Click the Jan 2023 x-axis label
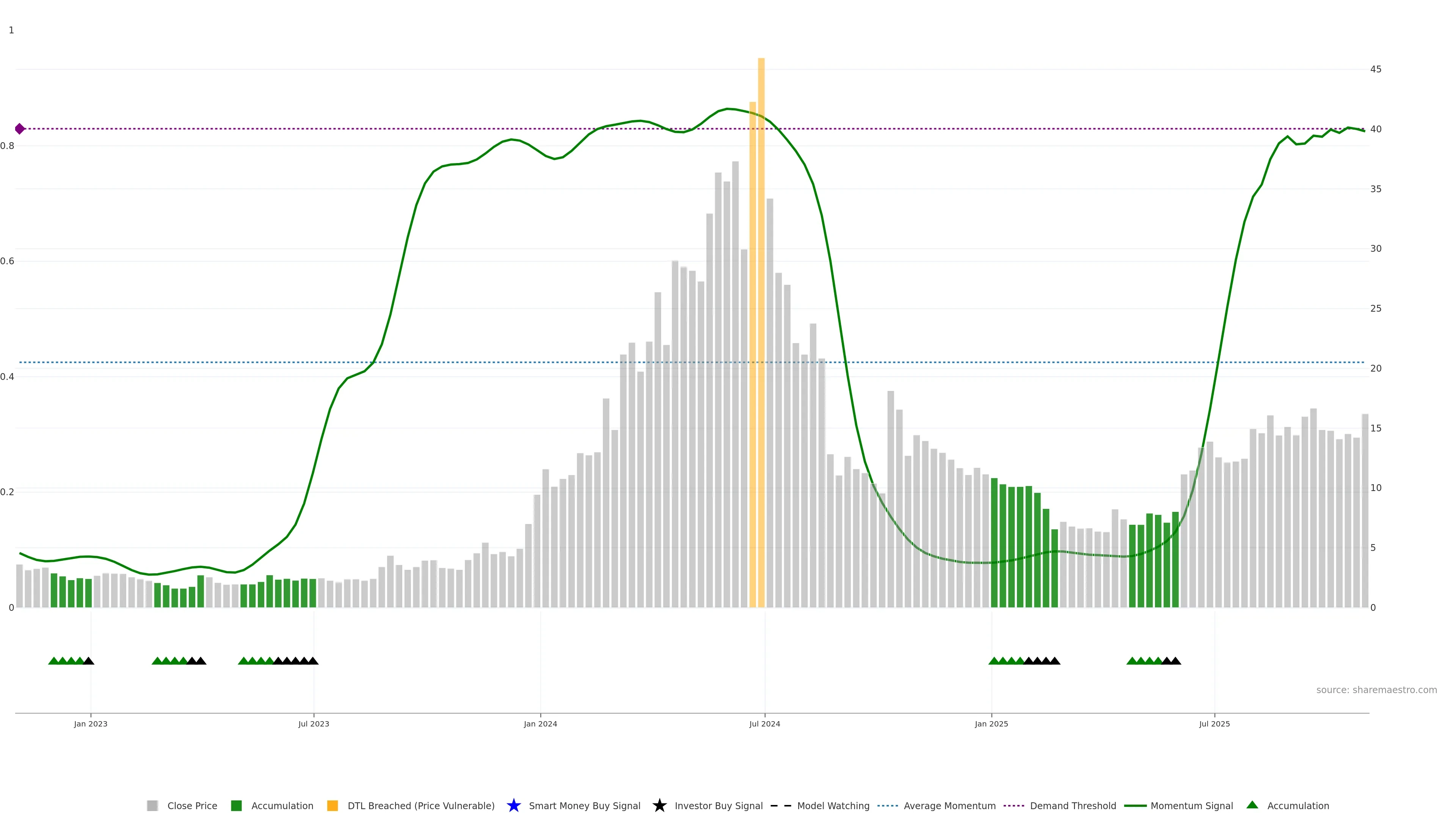 [x=91, y=723]
